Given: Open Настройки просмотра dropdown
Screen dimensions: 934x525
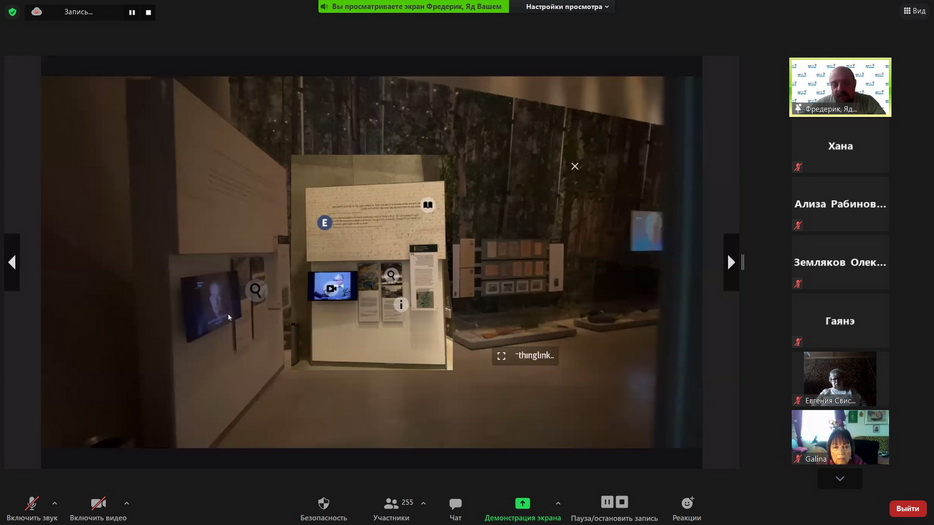Looking at the screenshot, I should 567,7.
